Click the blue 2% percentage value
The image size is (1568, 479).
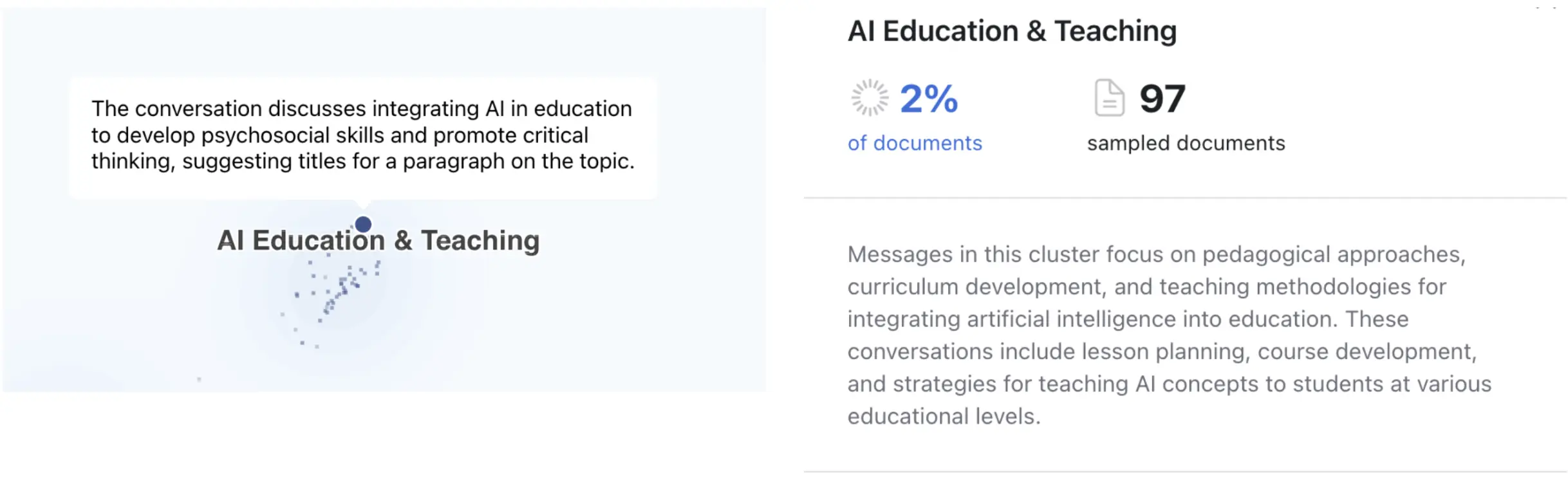click(929, 99)
